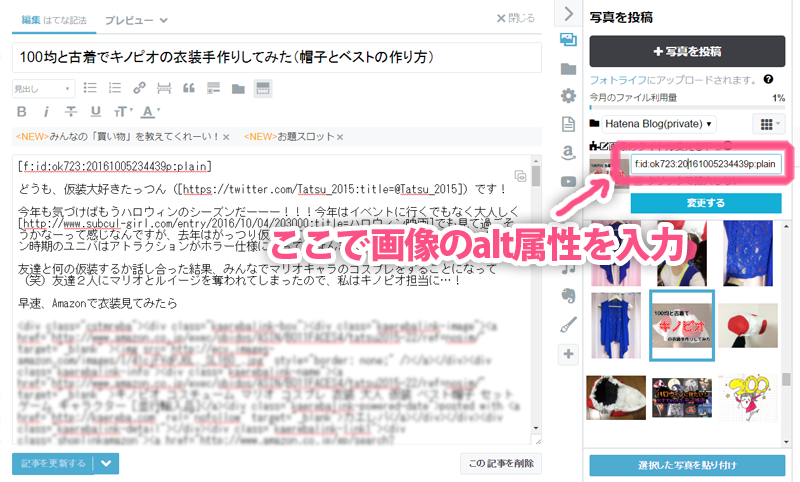Open the photo upload sidebar panel
Image resolution: width=800 pixels, height=482 pixels.
[568, 39]
